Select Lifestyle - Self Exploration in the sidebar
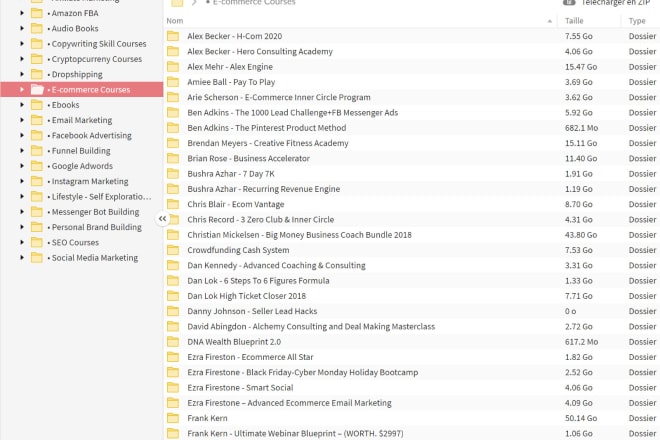 point(99,197)
